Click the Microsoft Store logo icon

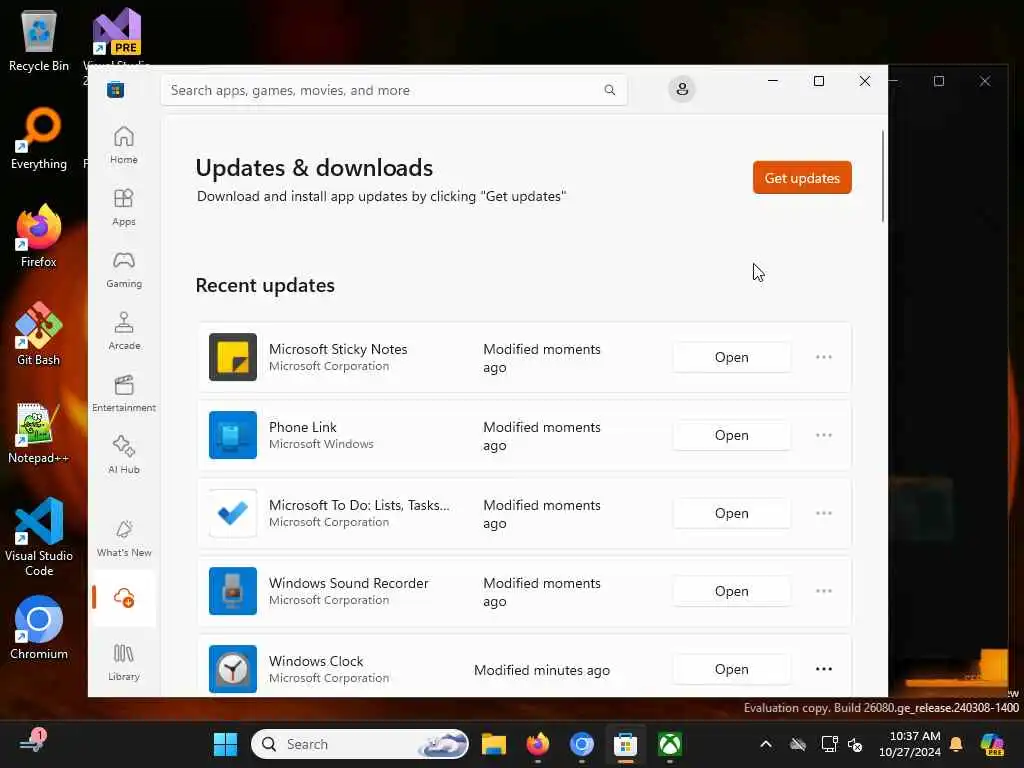116,89
